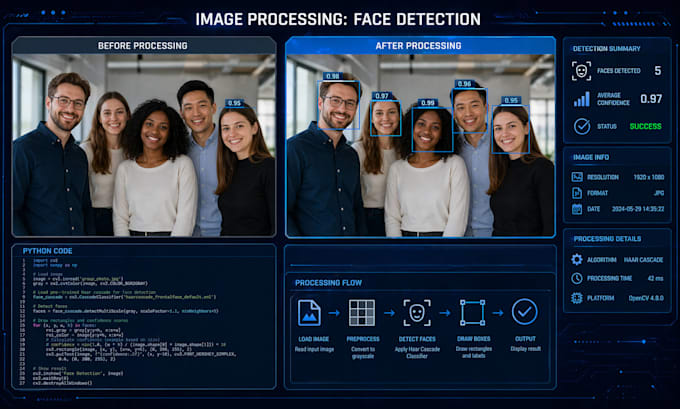Click the face icon beside Faces Detected
Screen dimensions: 680x409
point(581,71)
